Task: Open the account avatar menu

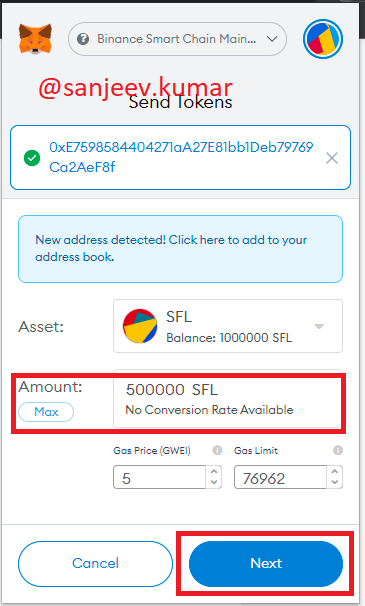Action: tap(323, 39)
